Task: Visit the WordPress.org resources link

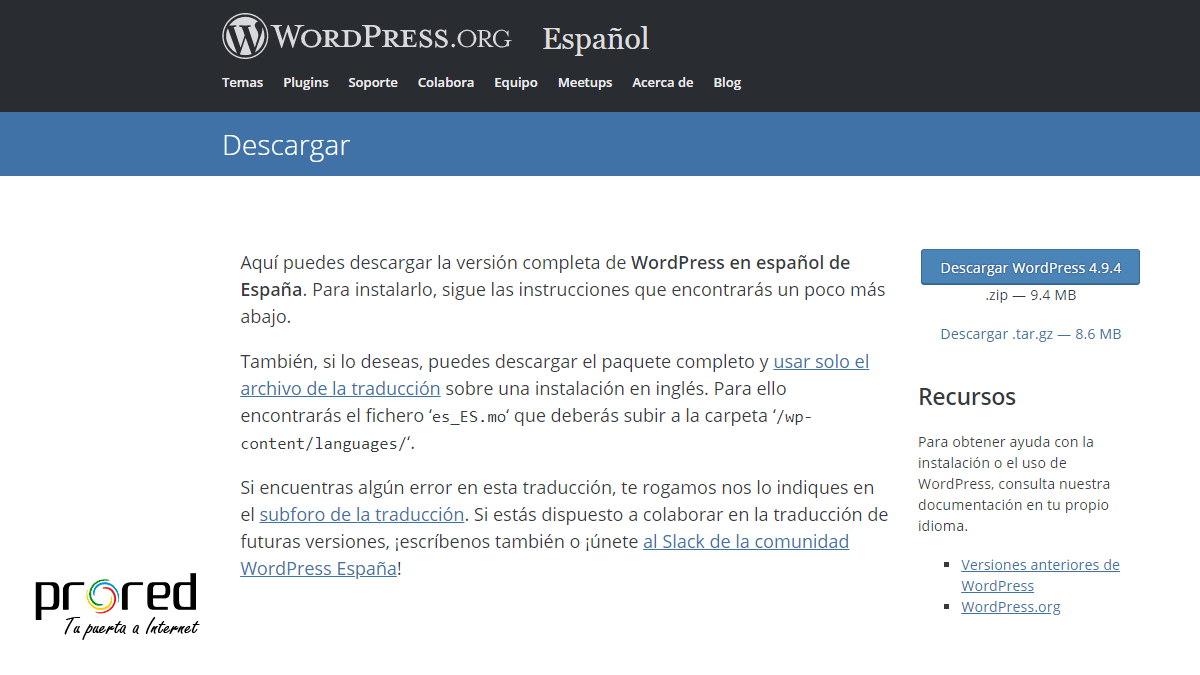Action: [x=1010, y=607]
